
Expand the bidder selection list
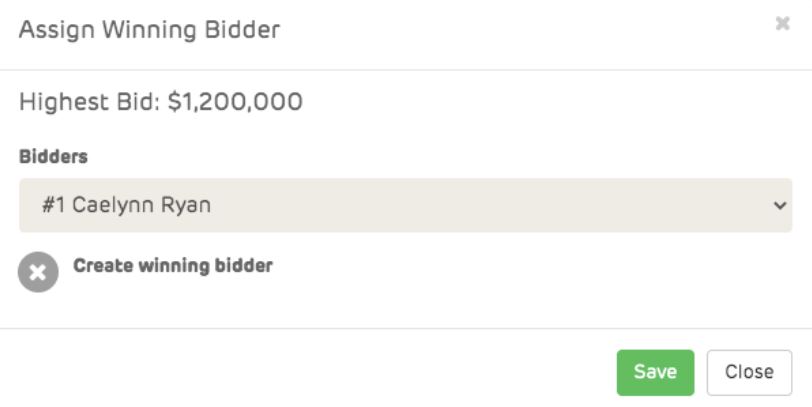[x=405, y=205]
